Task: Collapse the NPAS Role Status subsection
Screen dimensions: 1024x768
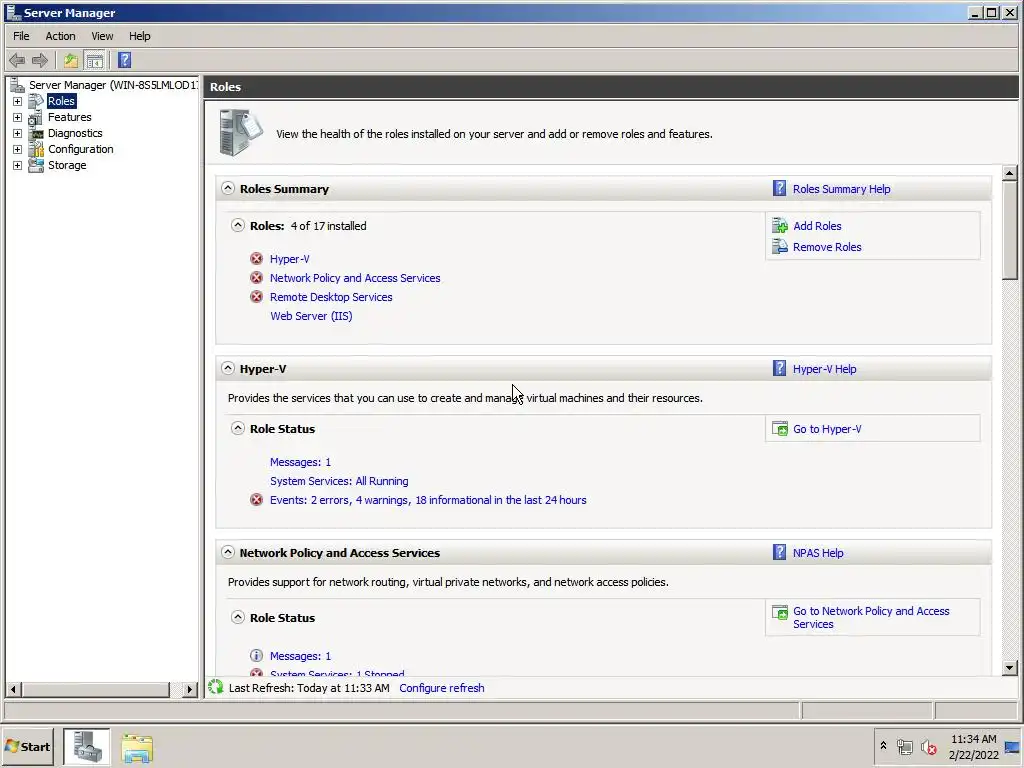Action: pos(238,617)
